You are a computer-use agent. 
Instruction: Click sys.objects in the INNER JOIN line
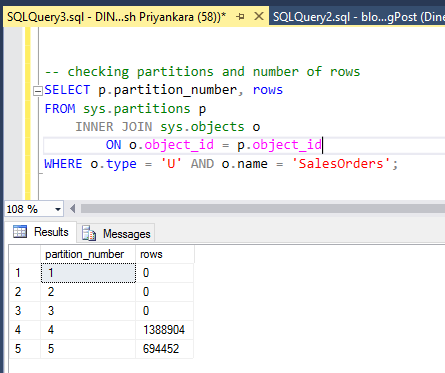pos(202,127)
